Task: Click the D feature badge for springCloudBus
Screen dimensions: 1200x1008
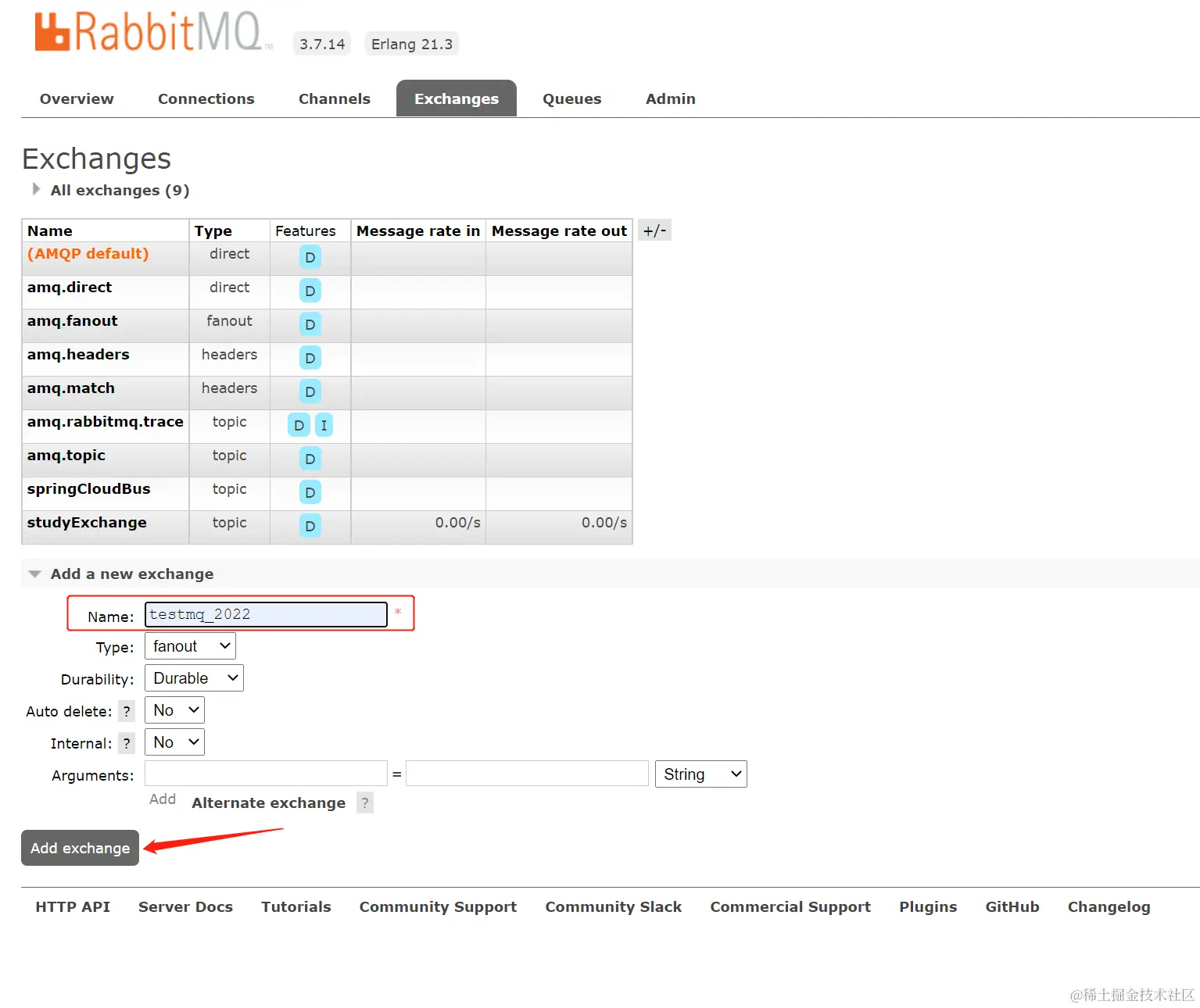Action: [x=310, y=492]
